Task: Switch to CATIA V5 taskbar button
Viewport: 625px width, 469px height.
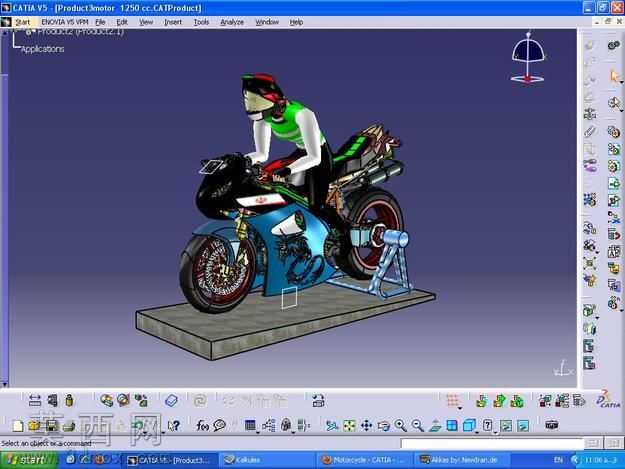Action: point(169,460)
